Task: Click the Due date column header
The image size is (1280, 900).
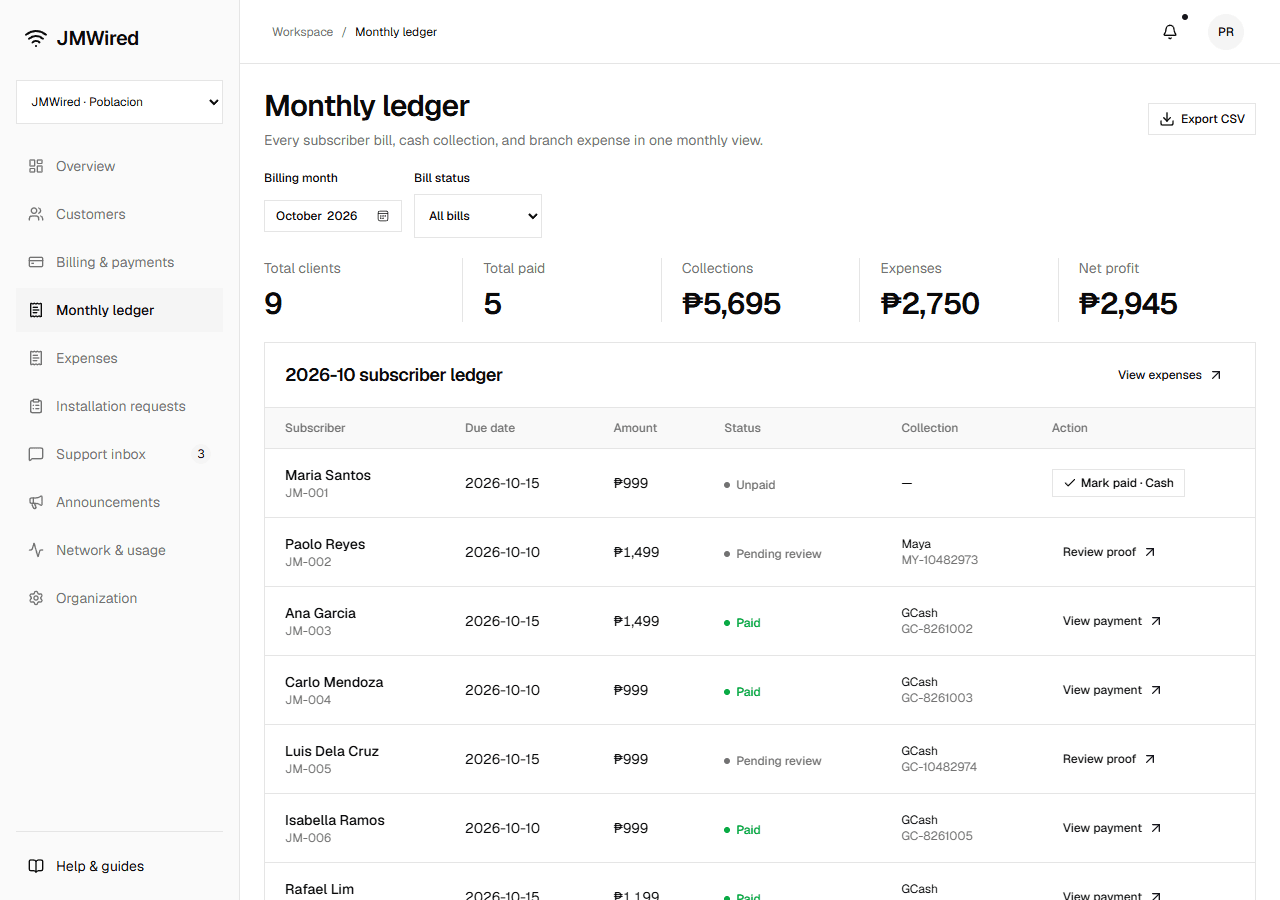Action: pyautogui.click(x=490, y=428)
